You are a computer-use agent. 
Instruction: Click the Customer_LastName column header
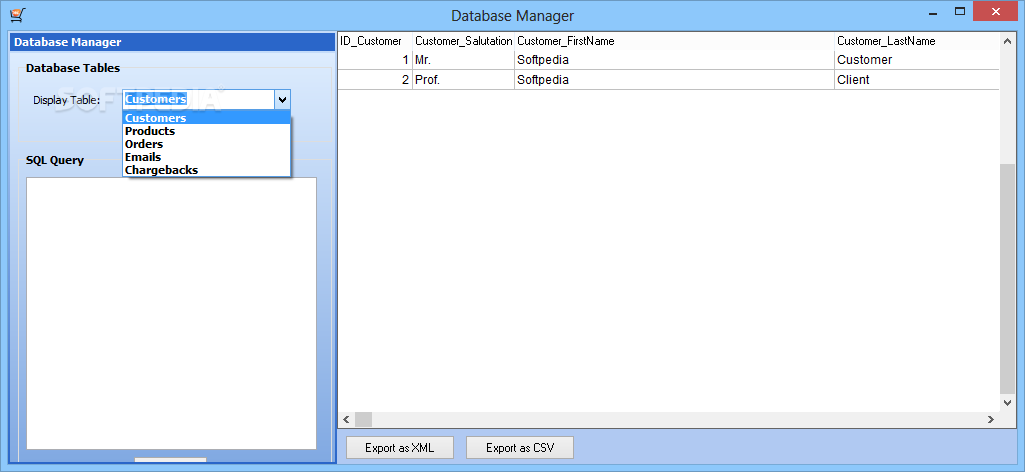(x=917, y=41)
